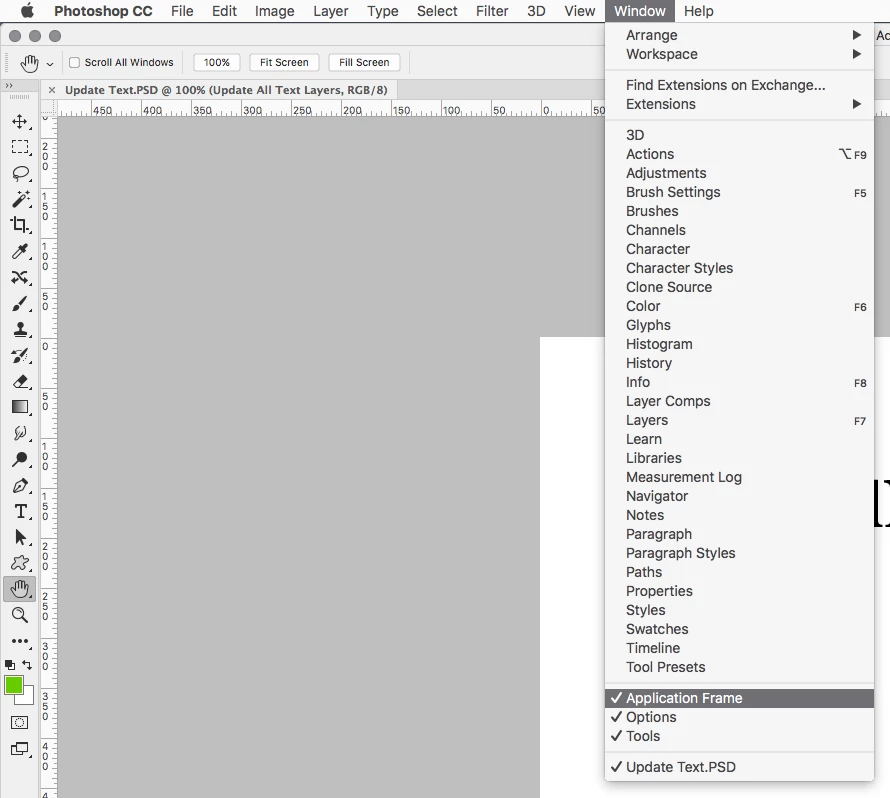Choose Character from the Window menu

tap(739, 249)
